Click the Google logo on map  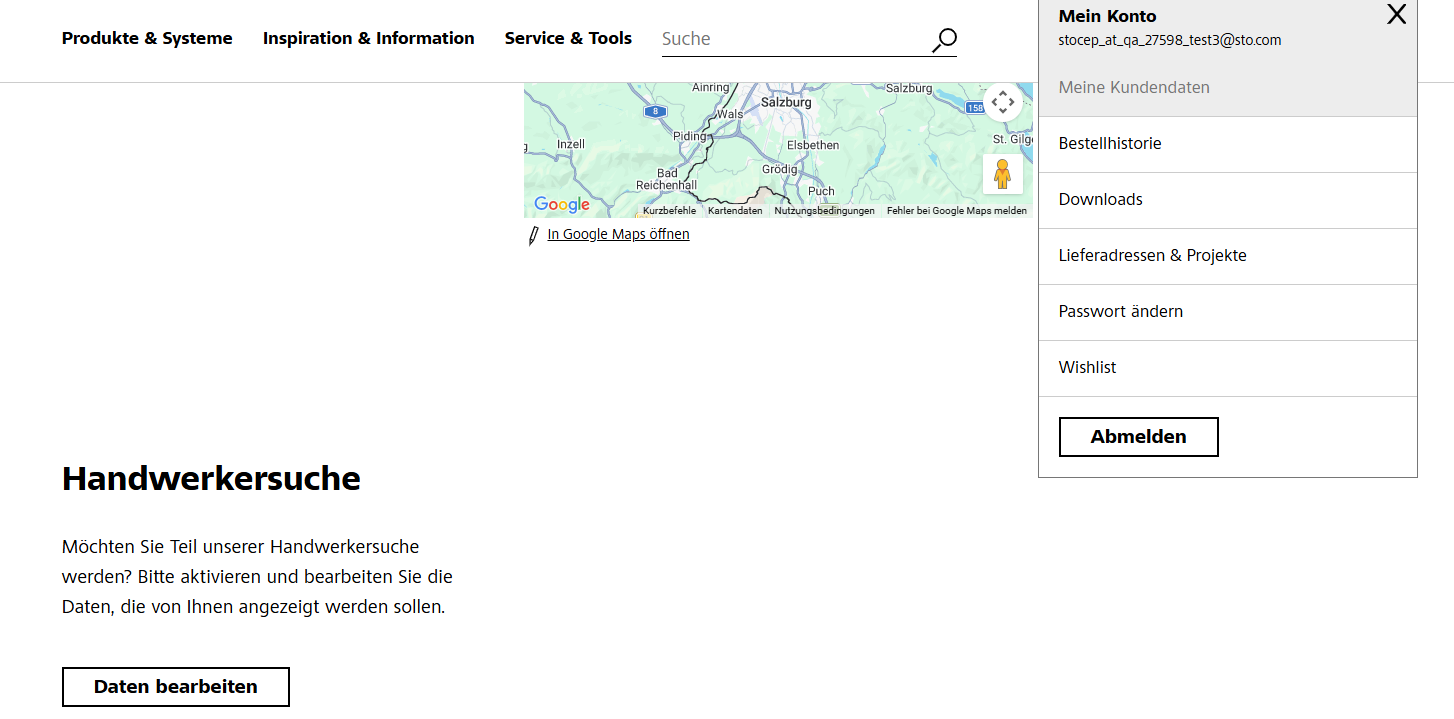[x=562, y=205]
